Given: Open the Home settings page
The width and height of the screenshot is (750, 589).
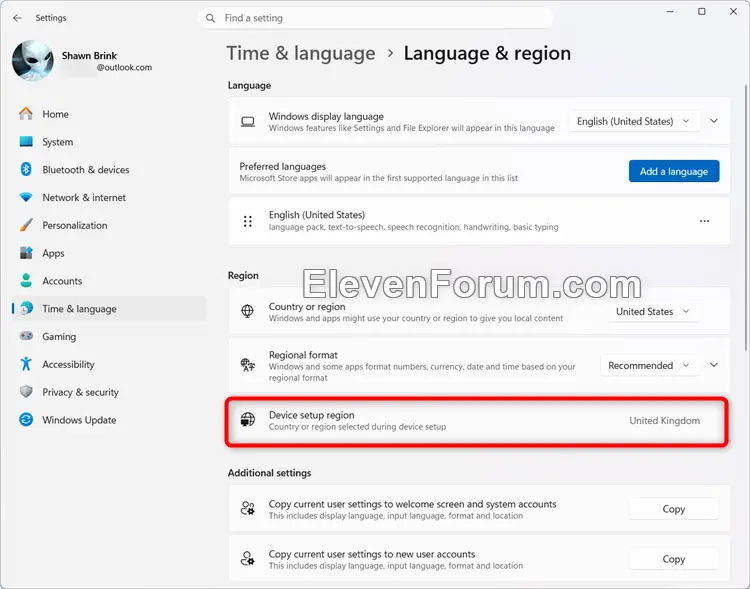Looking at the screenshot, I should point(109,114).
